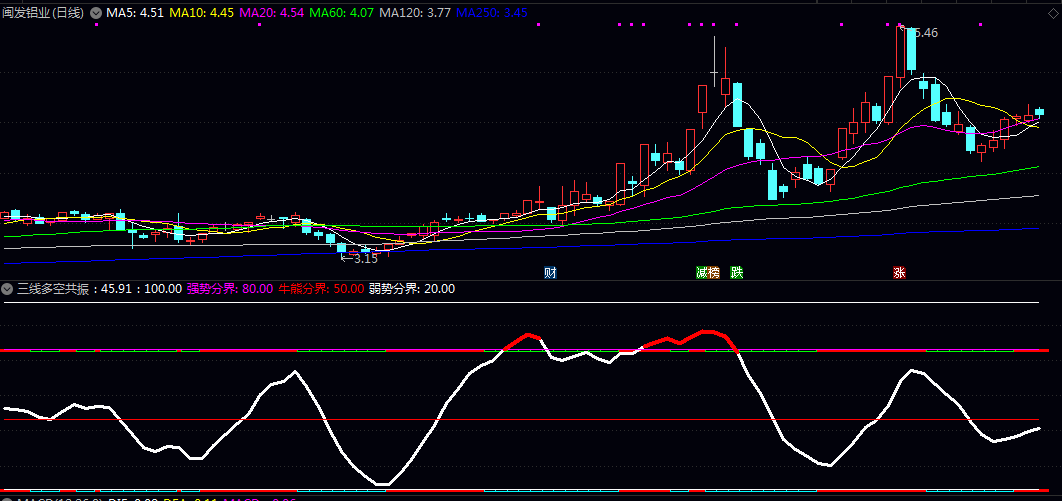This screenshot has height=501, width=1062.
Task: Click the green 跌 marker icon
Action: tap(736, 273)
